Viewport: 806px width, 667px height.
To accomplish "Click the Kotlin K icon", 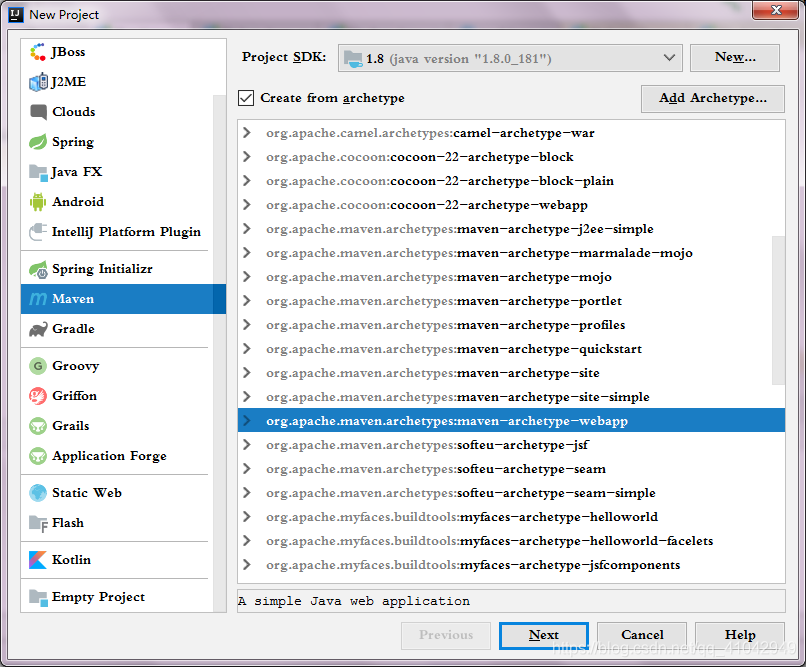I will (38, 560).
